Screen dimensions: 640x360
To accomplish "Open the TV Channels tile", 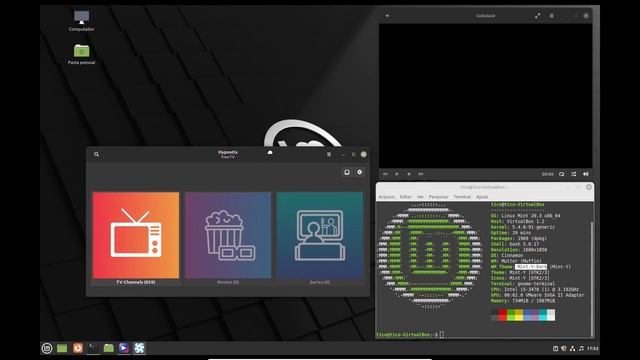I will (136, 235).
